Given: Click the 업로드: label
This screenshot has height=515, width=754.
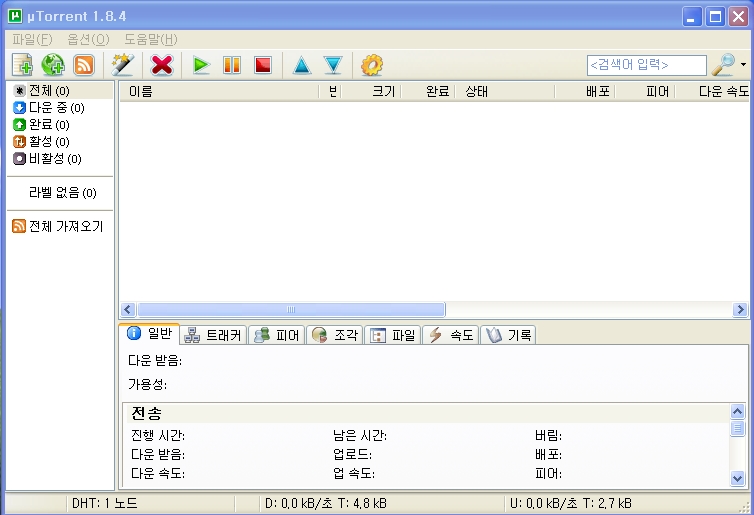Looking at the screenshot, I should (352, 454).
